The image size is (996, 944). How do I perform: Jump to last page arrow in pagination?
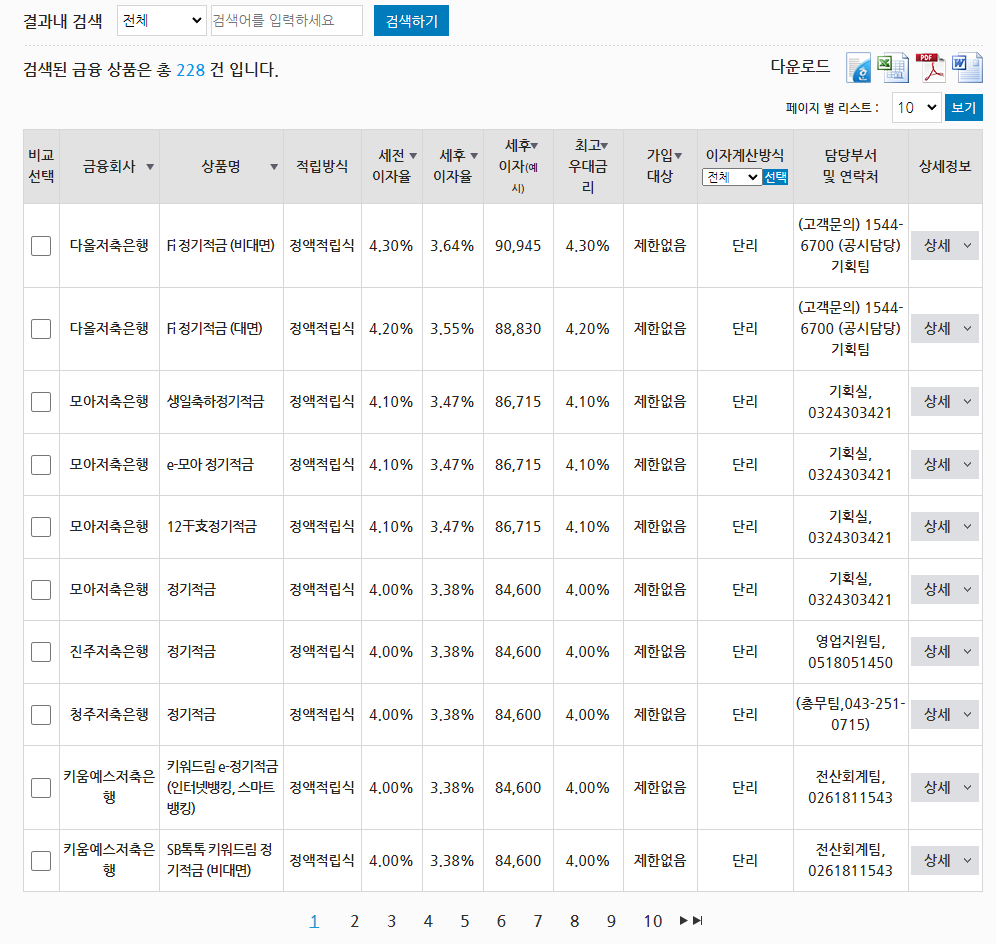pyautogui.click(x=697, y=920)
